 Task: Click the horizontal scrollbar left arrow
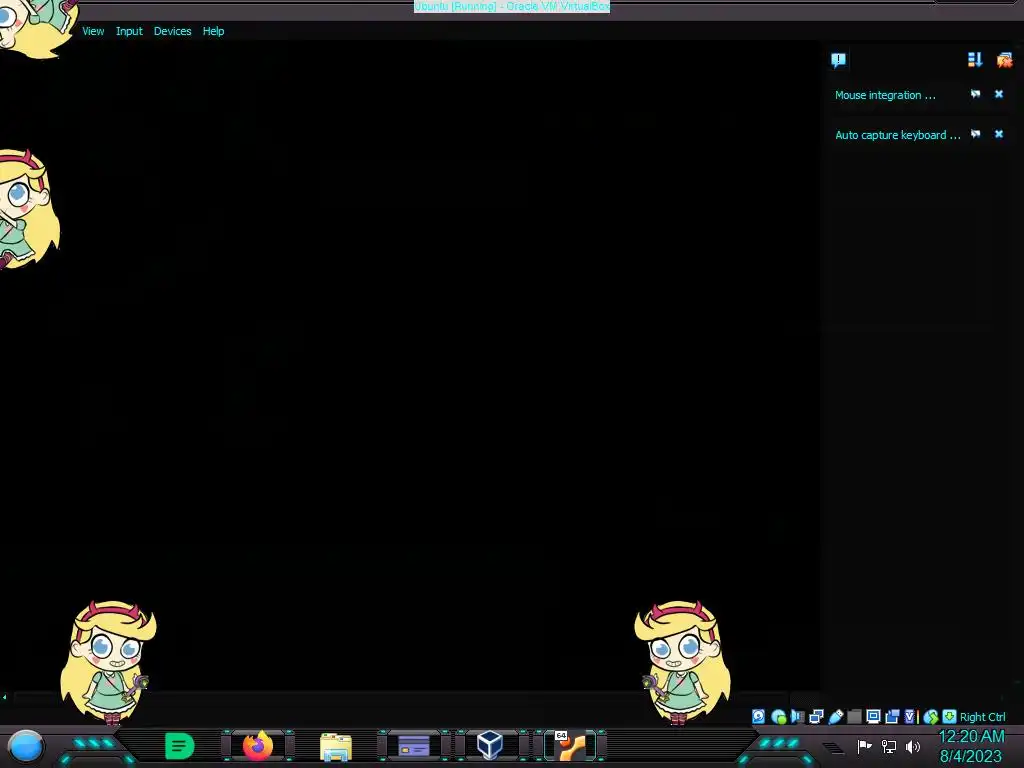5,697
